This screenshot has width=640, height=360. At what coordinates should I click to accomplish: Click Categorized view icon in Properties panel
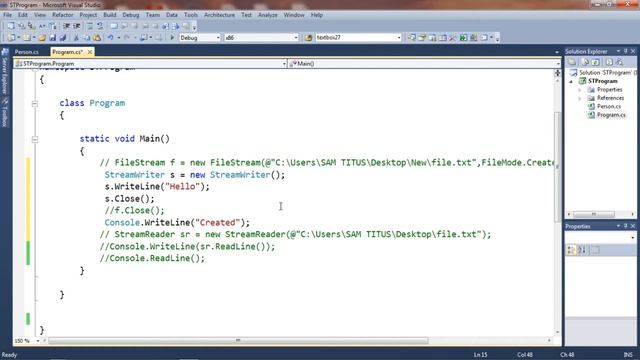pyautogui.click(x=571, y=249)
